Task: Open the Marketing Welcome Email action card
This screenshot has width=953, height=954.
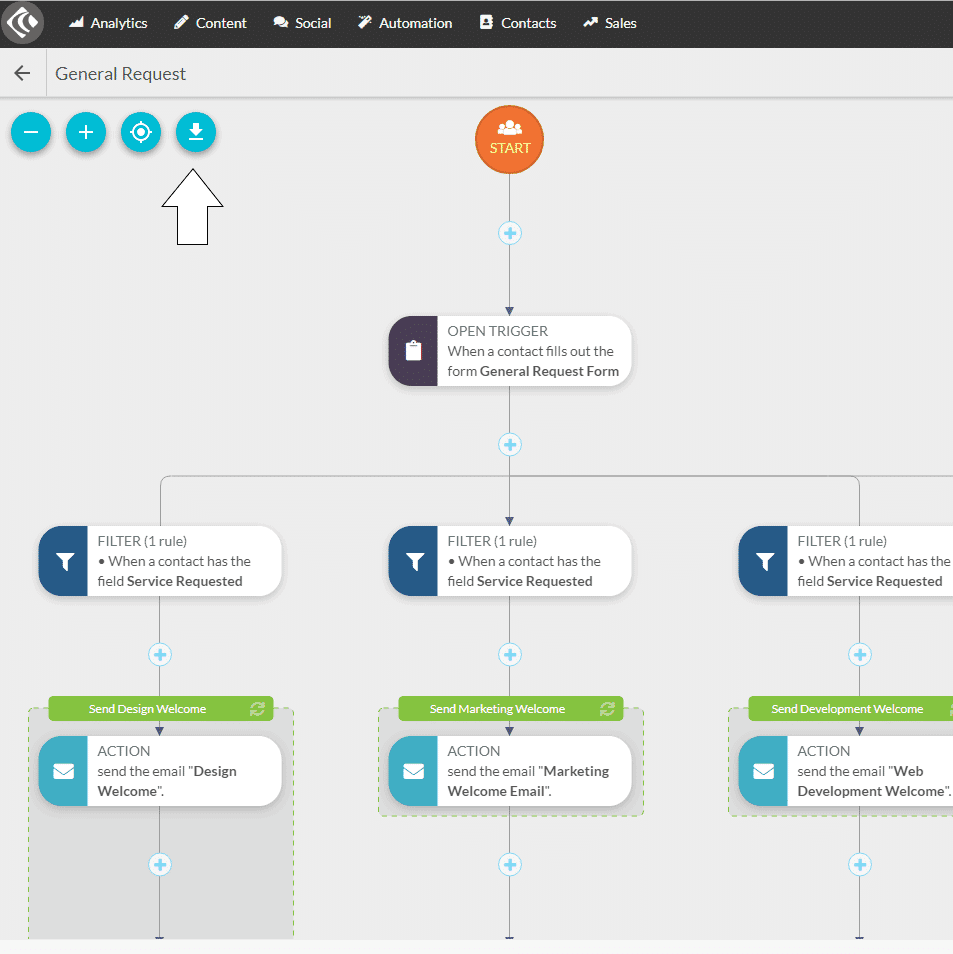Action: [x=510, y=771]
